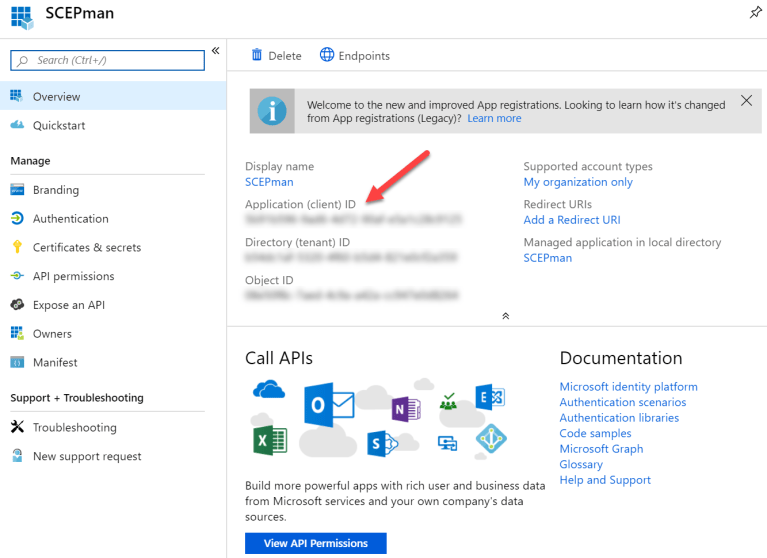Click the SharePoint icon in Call APIs
Image resolution: width=767 pixels, height=558 pixels.
(x=382, y=444)
